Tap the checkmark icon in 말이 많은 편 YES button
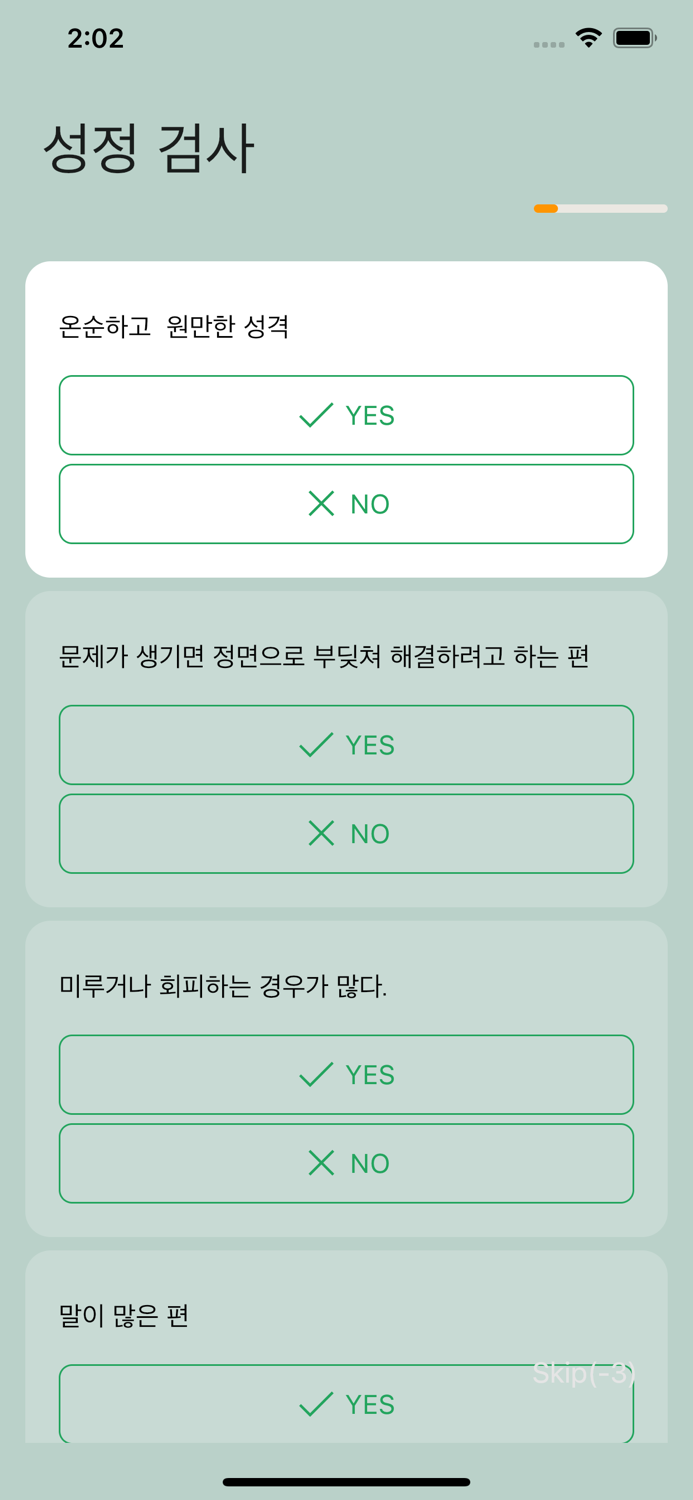This screenshot has width=693, height=1500. (x=313, y=1404)
